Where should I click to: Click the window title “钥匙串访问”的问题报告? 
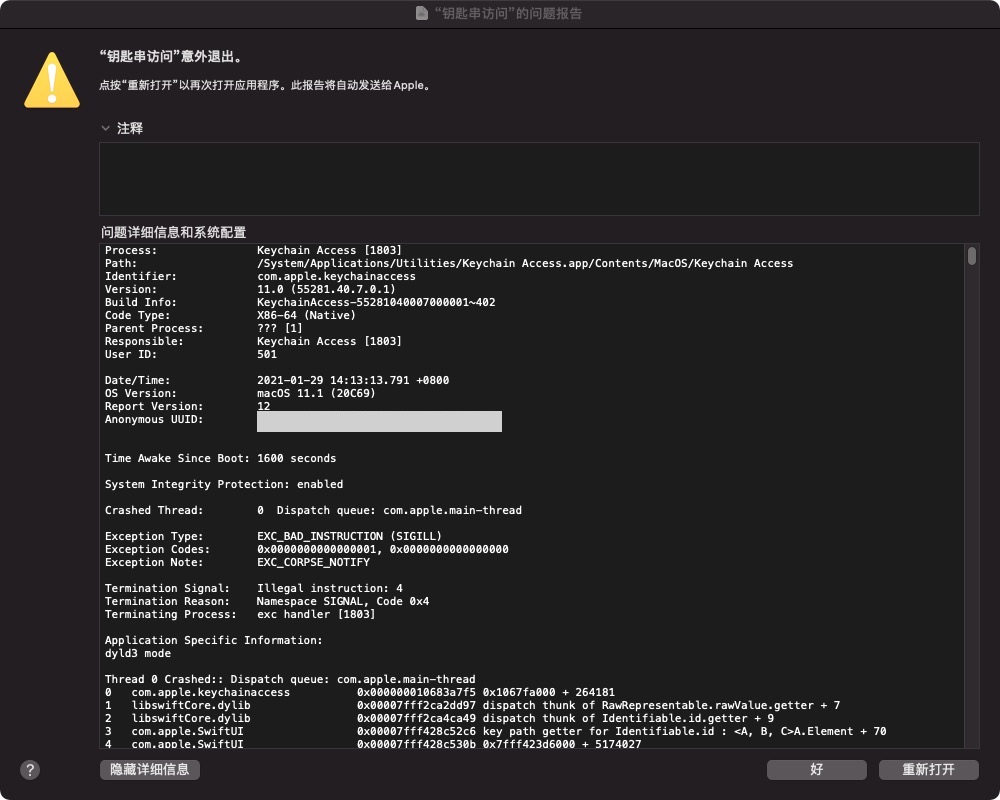509,14
